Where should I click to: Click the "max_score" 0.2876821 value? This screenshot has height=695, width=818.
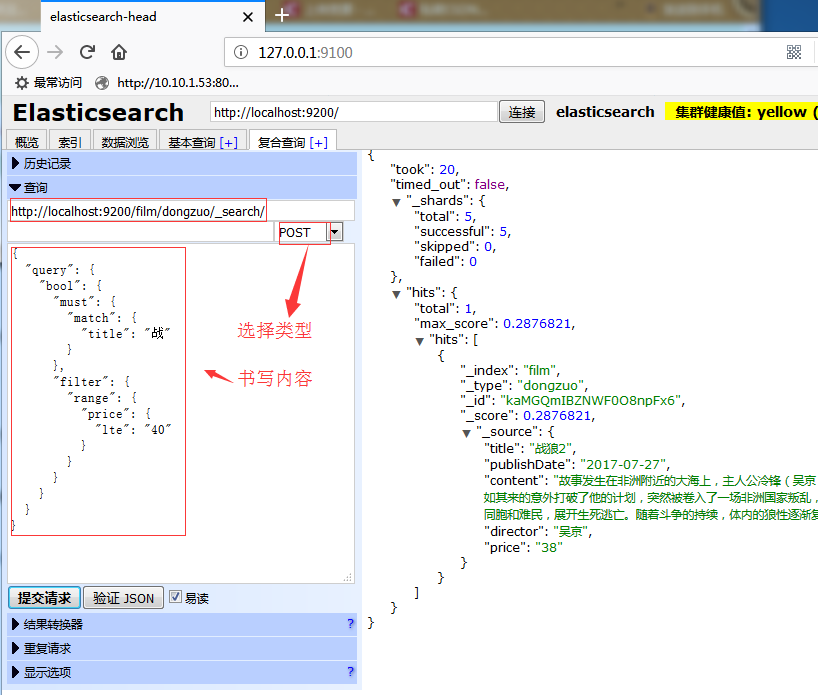(537, 323)
